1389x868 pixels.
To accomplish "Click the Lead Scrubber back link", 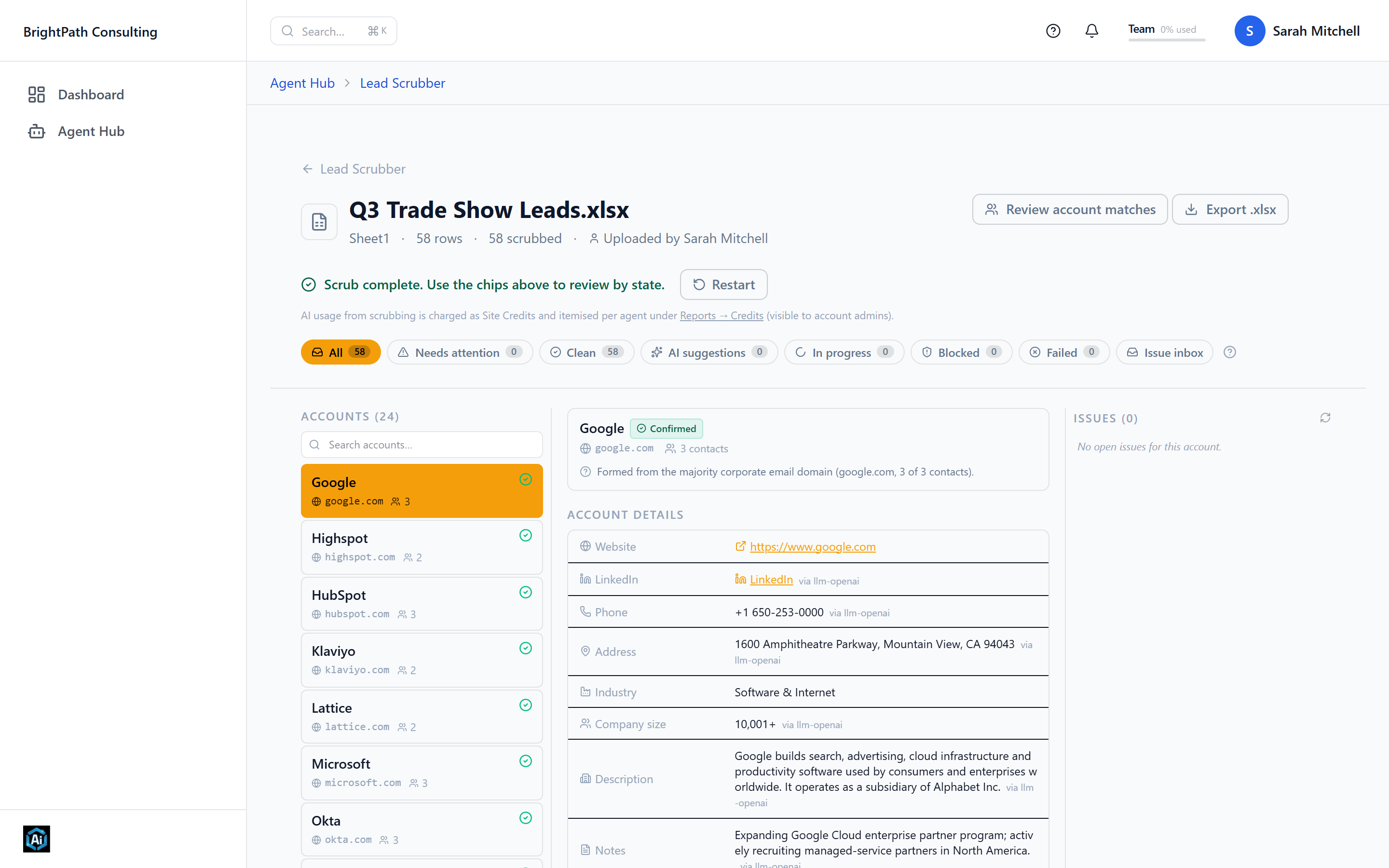I will pyautogui.click(x=354, y=169).
